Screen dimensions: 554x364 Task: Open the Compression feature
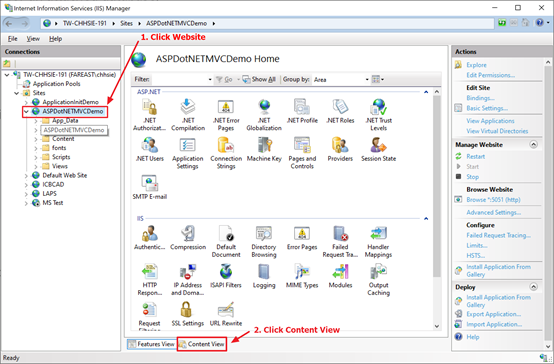[x=188, y=238]
